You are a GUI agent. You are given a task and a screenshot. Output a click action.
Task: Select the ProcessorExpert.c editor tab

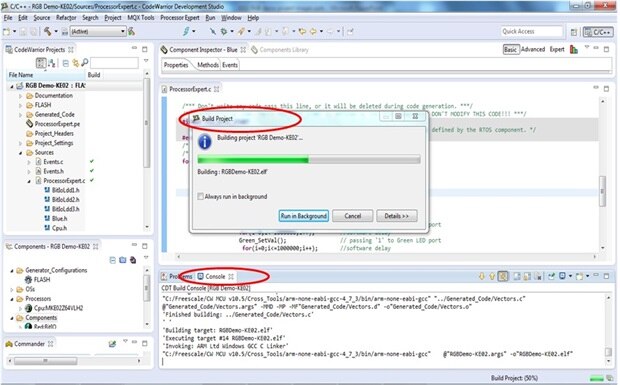click(x=191, y=89)
